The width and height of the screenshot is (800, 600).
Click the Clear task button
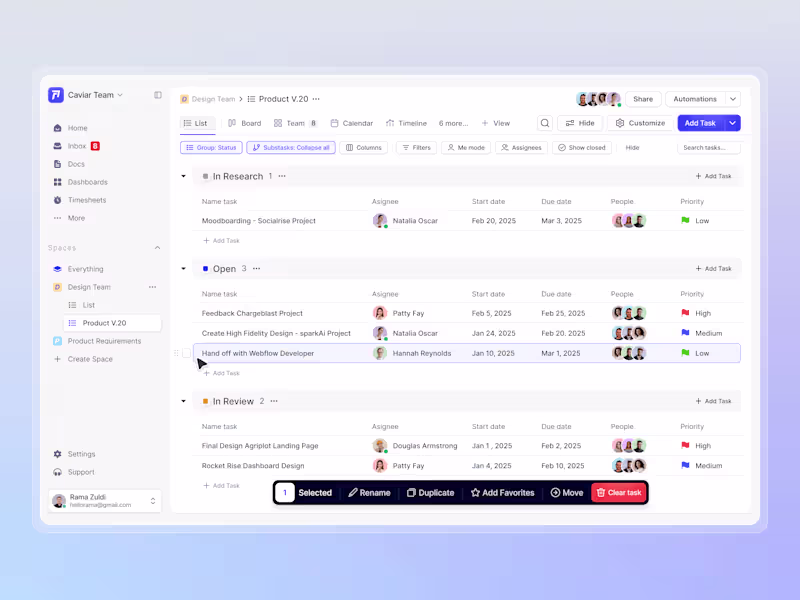(x=618, y=492)
